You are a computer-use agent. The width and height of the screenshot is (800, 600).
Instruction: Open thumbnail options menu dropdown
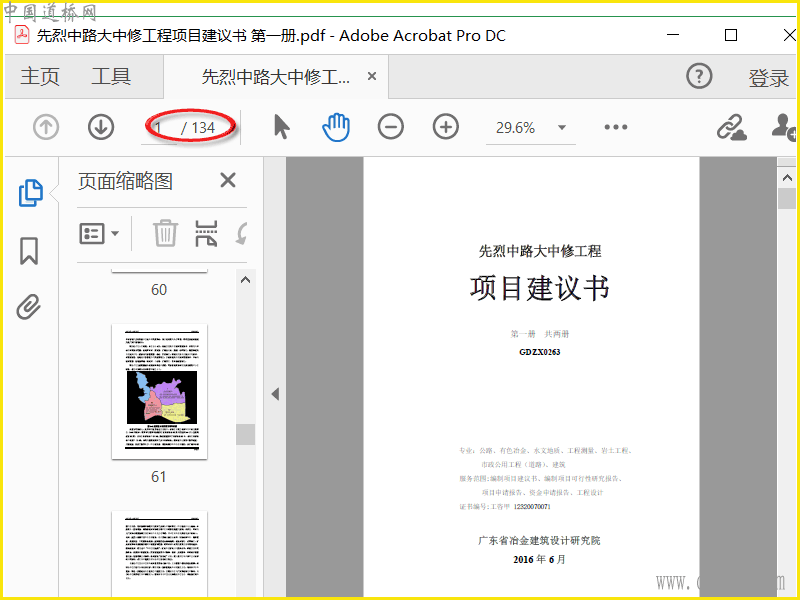pos(99,234)
